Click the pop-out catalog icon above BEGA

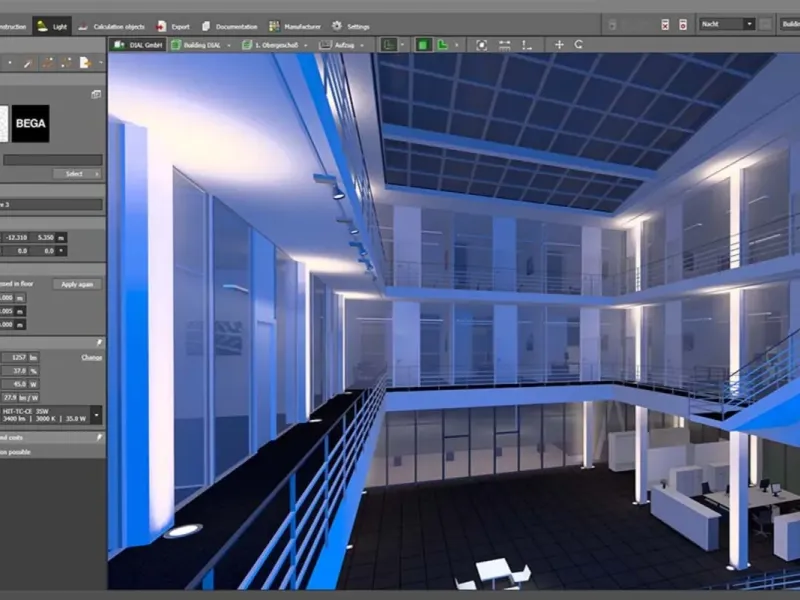point(96,94)
